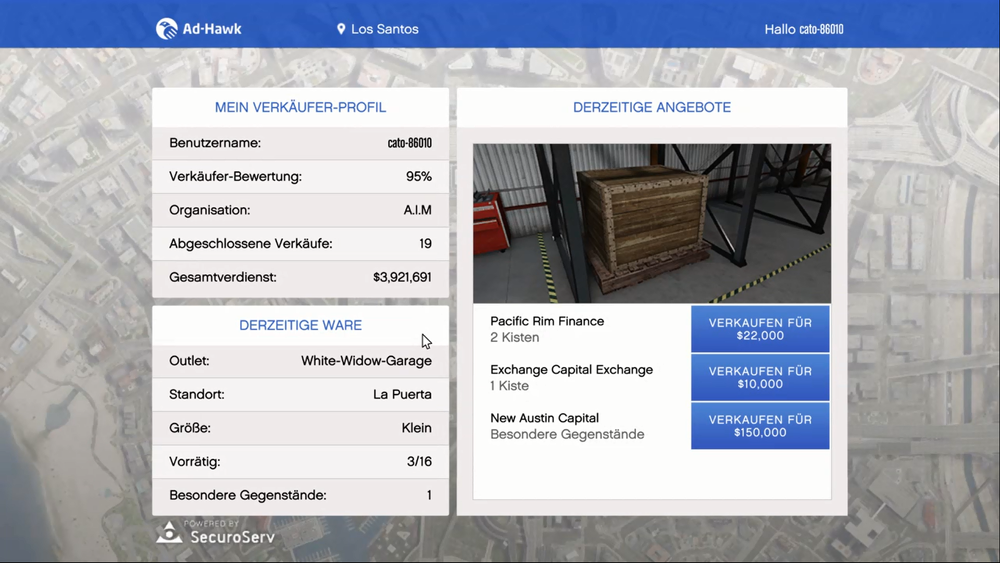Select the Derzeitige Ware header
The height and width of the screenshot is (563, 1000).
[x=300, y=325]
